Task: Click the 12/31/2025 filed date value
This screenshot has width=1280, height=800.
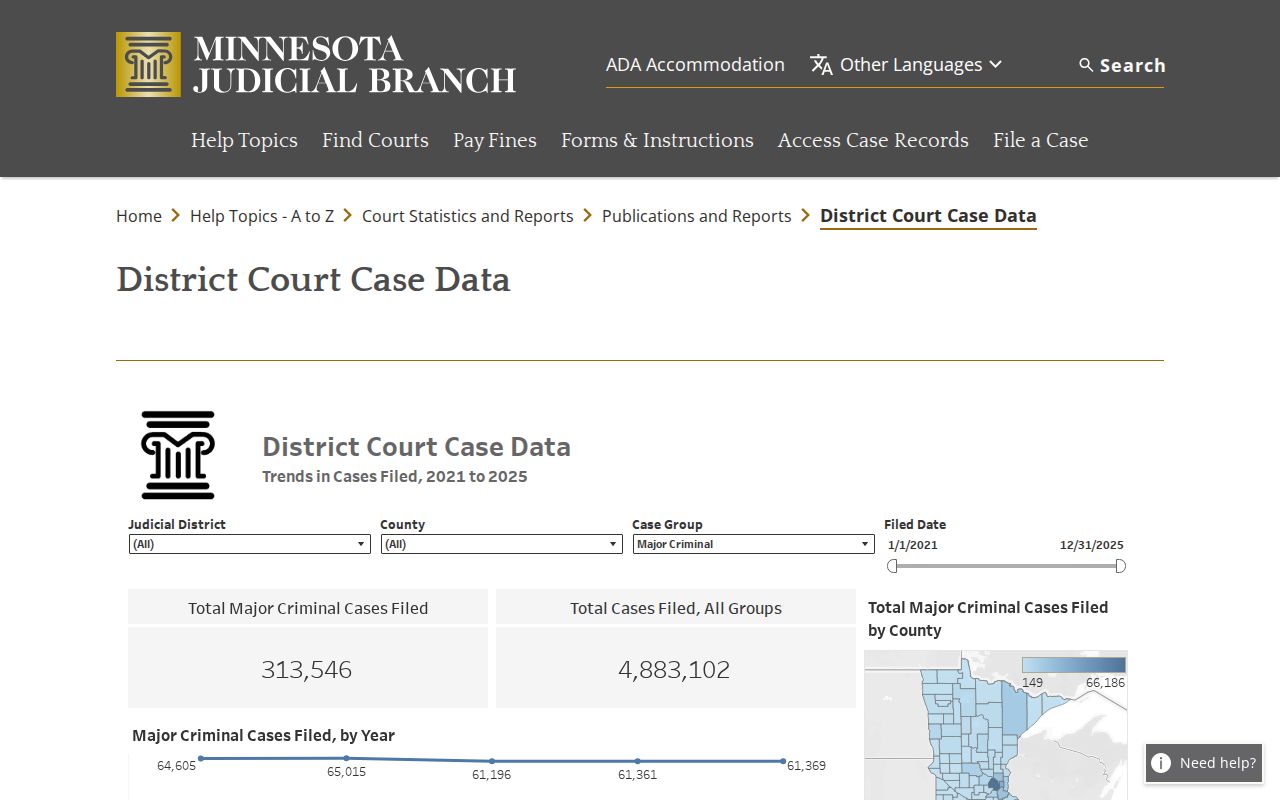Action: (x=1092, y=545)
